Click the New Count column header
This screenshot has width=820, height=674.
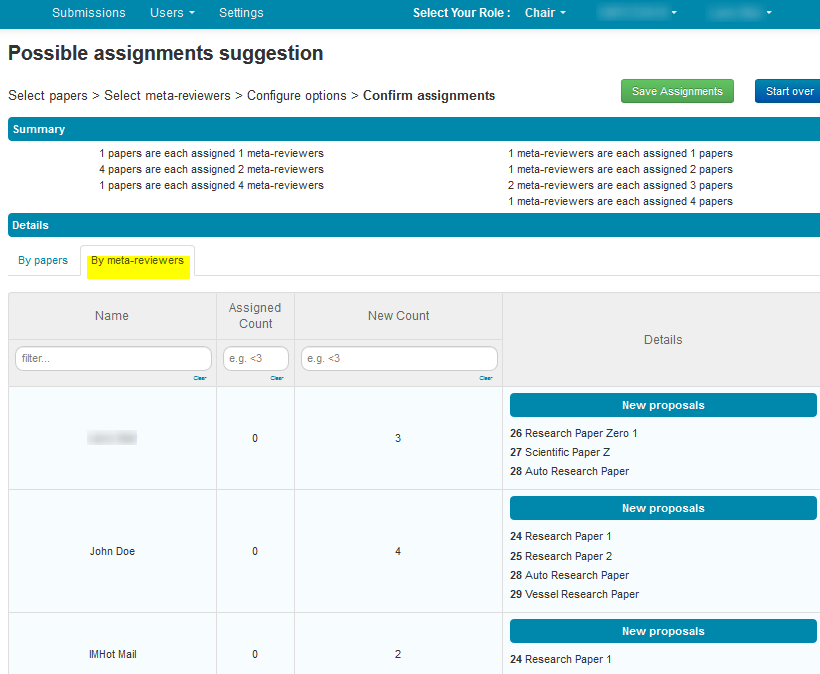coord(398,316)
